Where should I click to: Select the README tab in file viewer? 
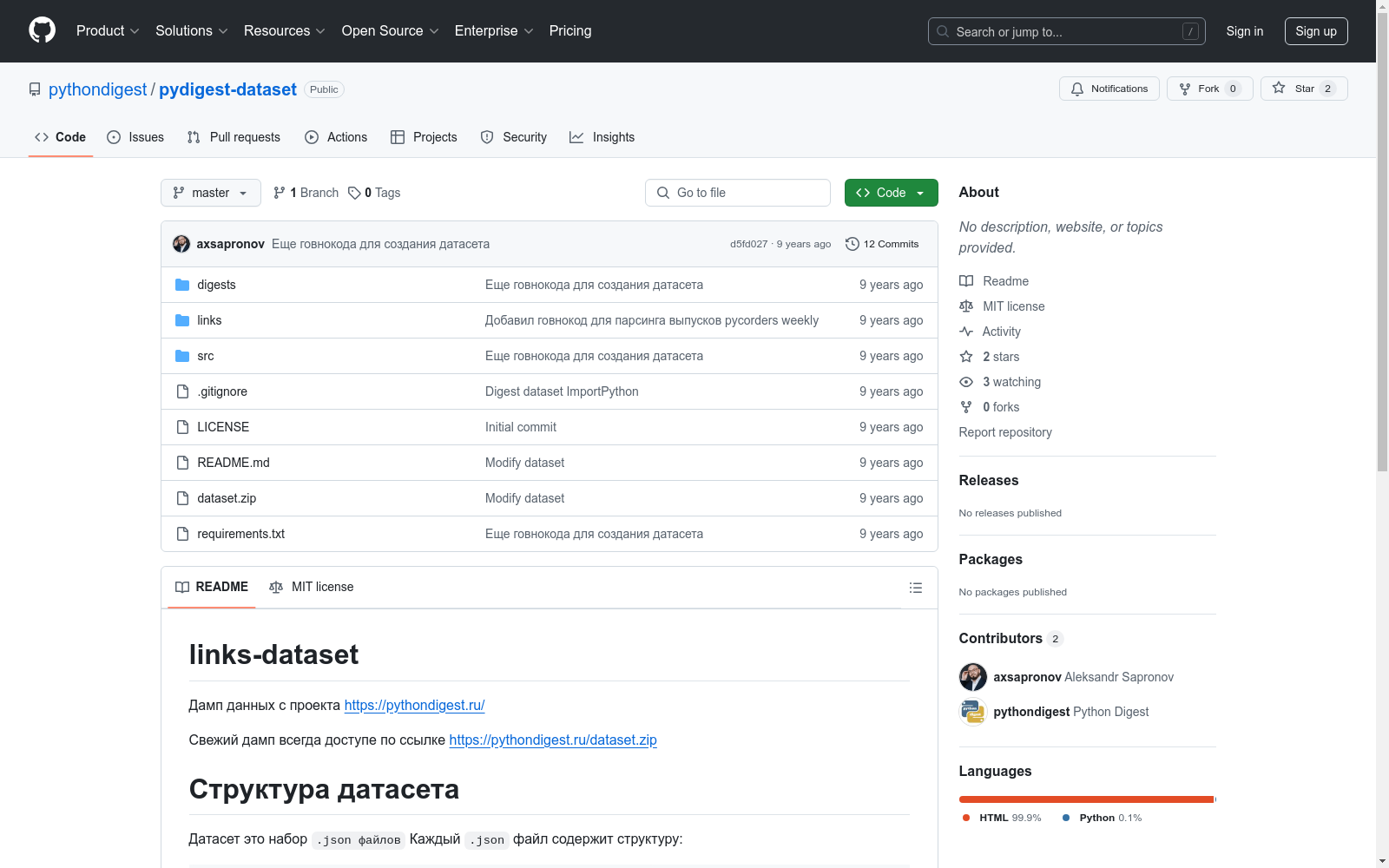click(x=212, y=587)
